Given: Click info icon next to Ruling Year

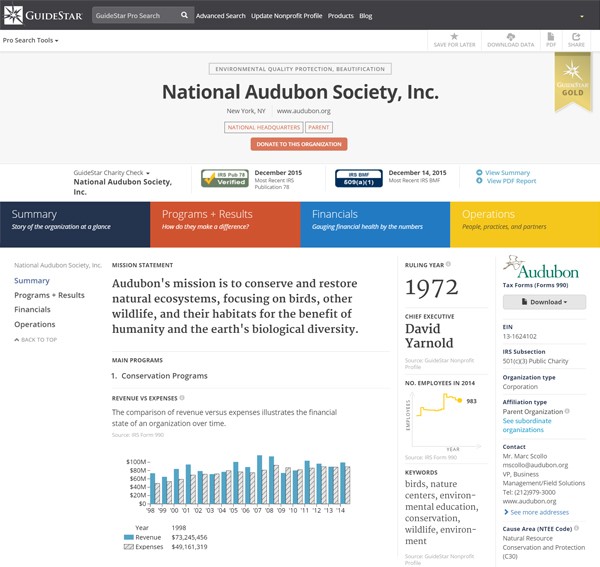Looking at the screenshot, I should point(448,264).
